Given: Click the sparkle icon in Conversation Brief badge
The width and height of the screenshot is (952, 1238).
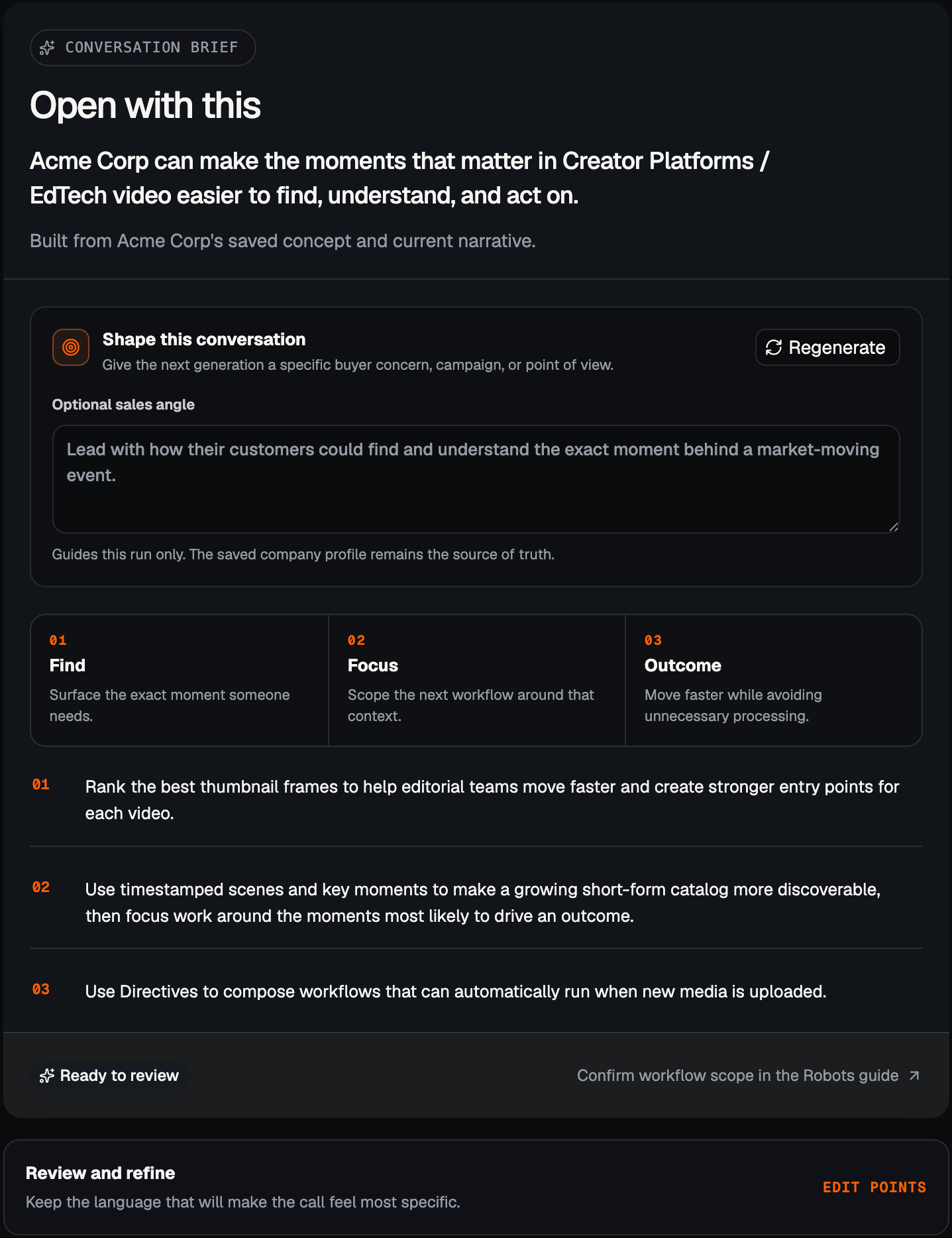Looking at the screenshot, I should (x=47, y=48).
